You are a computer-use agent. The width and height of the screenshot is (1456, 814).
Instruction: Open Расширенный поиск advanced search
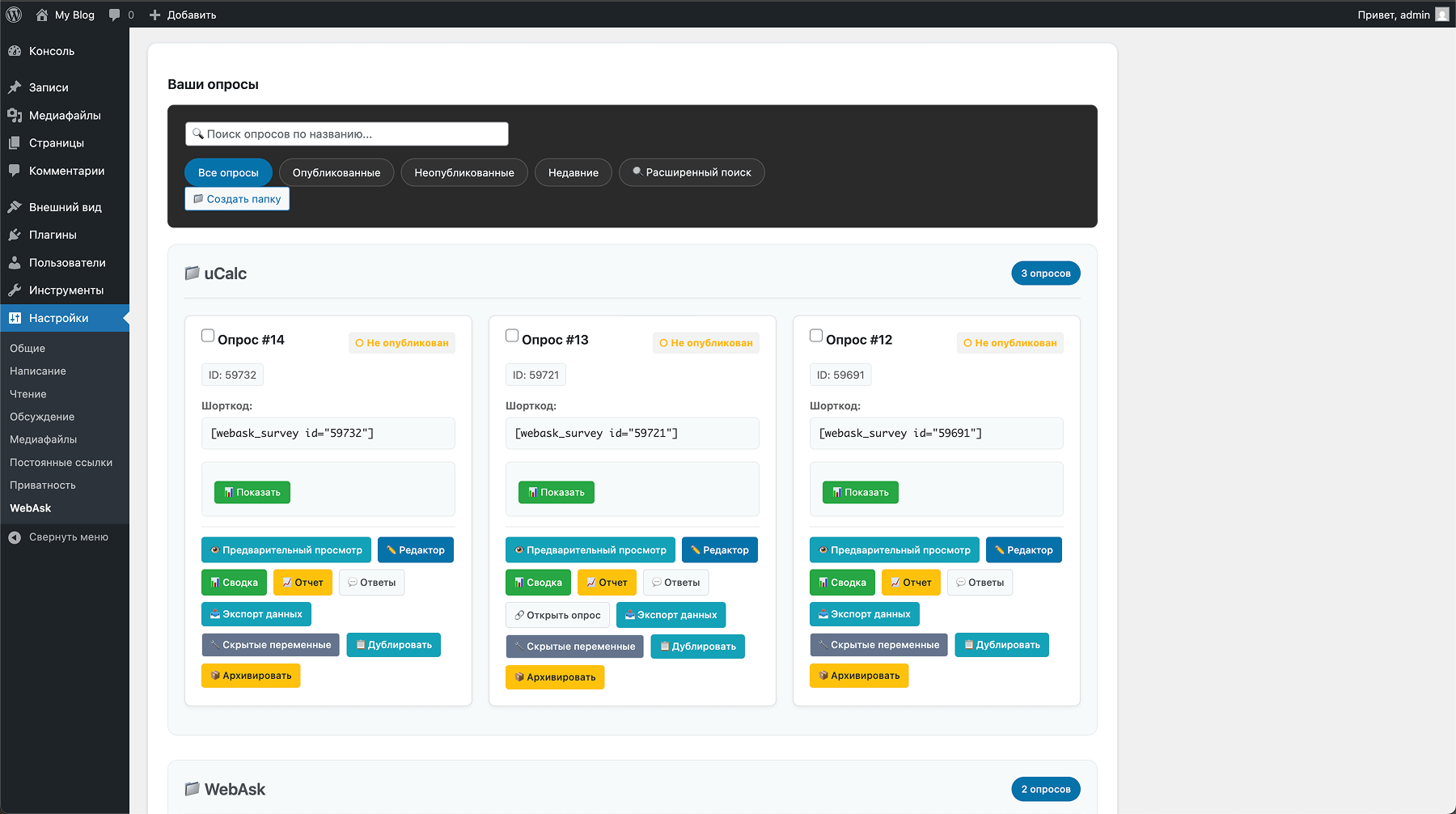click(x=692, y=172)
